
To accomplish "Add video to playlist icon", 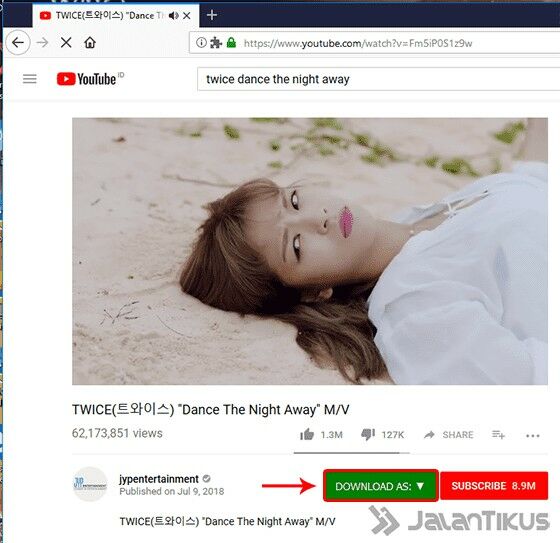I will 498,435.
